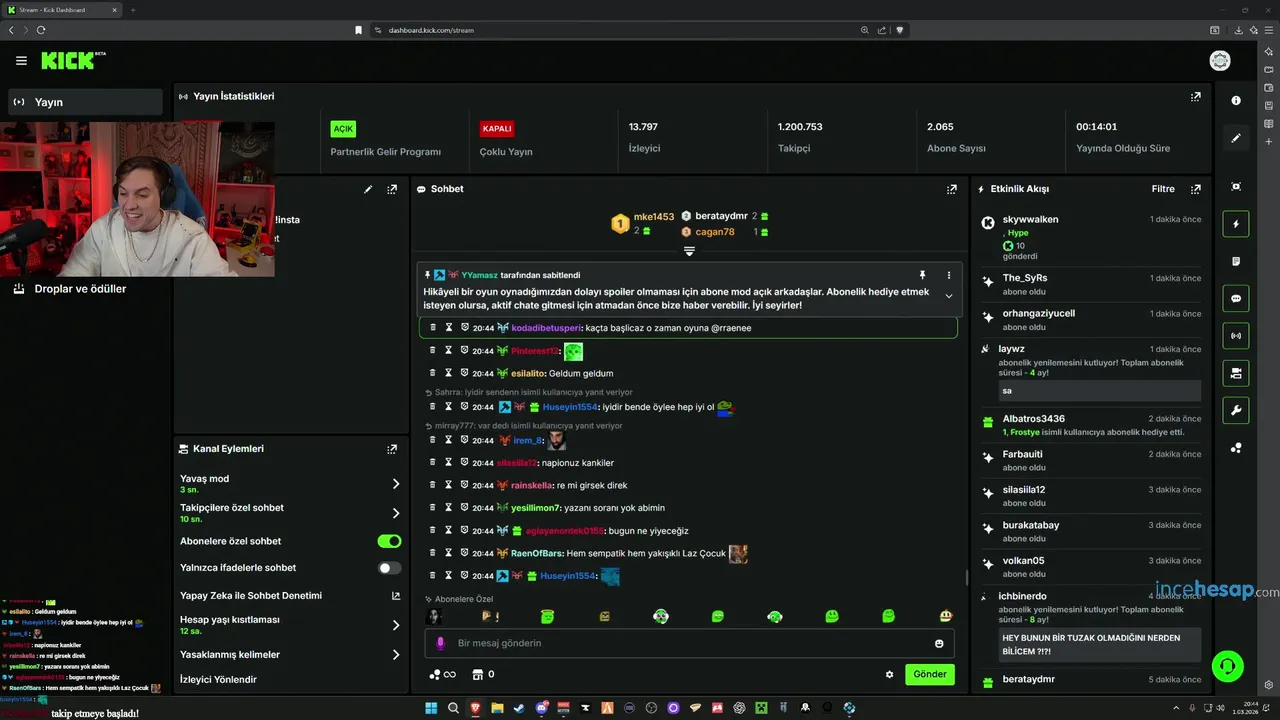Click the document note icon in the right sidebar
The width and height of the screenshot is (1280, 720).
(1236, 261)
